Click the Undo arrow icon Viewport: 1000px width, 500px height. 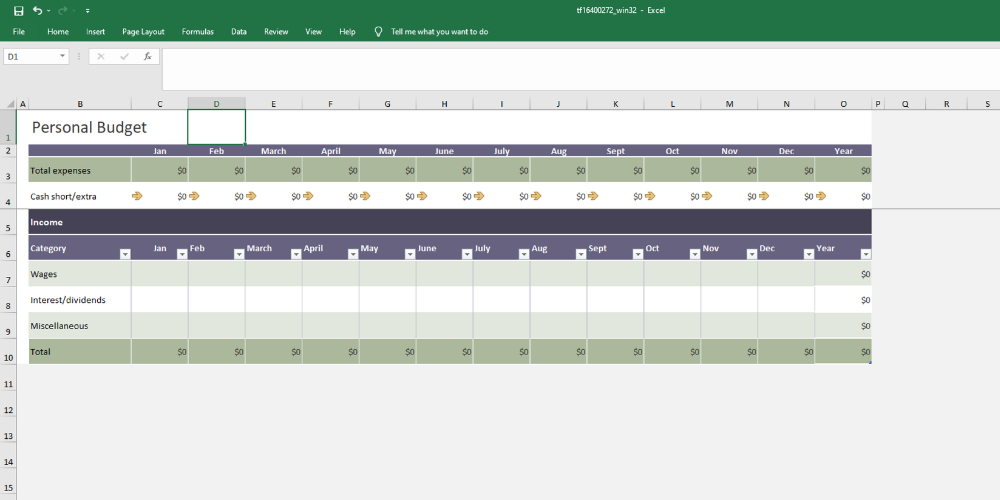click(x=37, y=11)
